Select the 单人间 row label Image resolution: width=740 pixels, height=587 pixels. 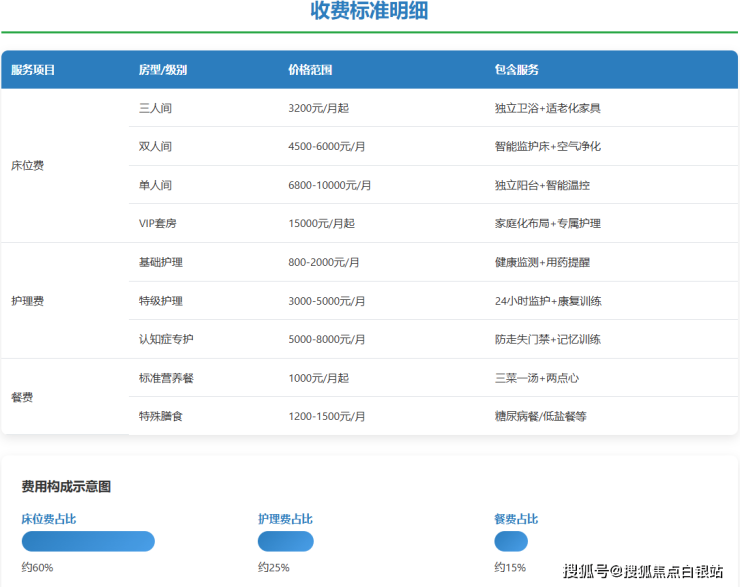click(155, 185)
